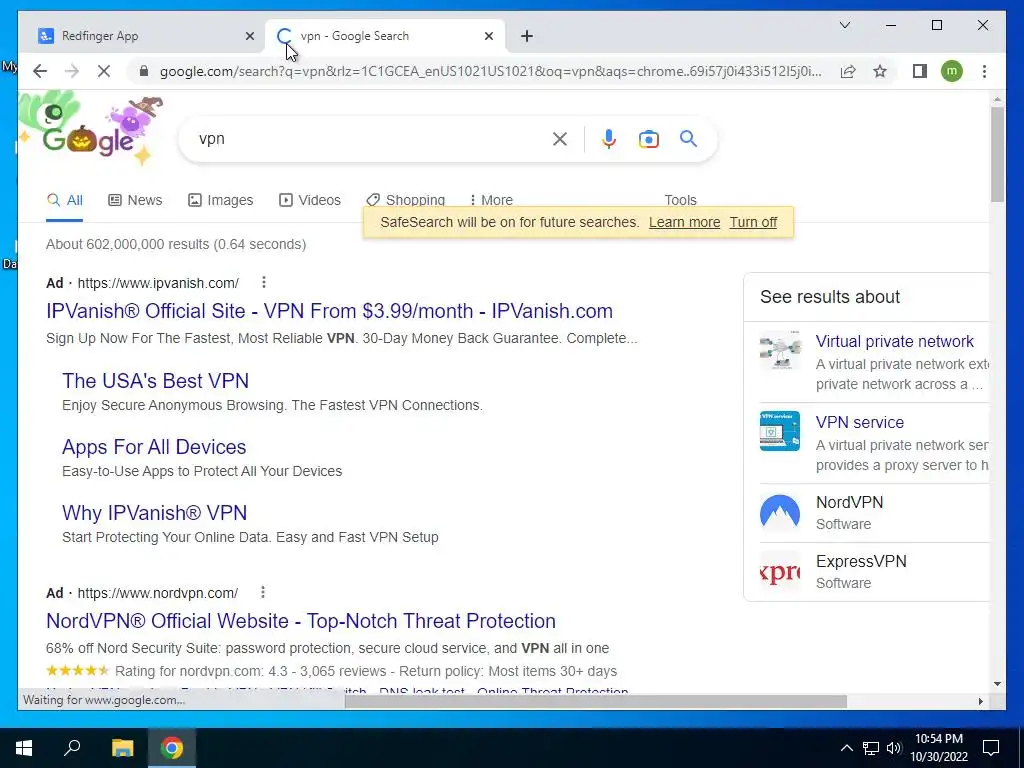
Task: Select the Shopping results tab
Action: click(x=406, y=200)
